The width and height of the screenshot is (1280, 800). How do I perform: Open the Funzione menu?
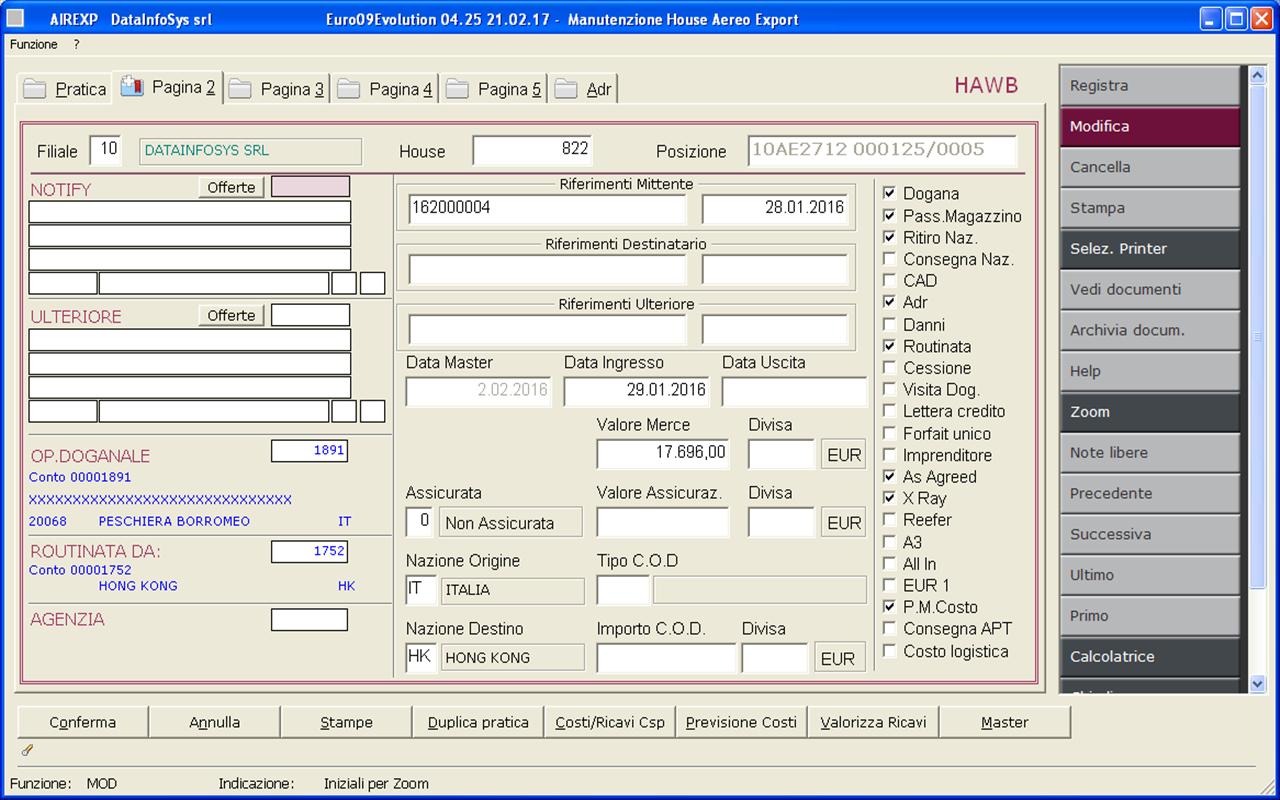(34, 45)
